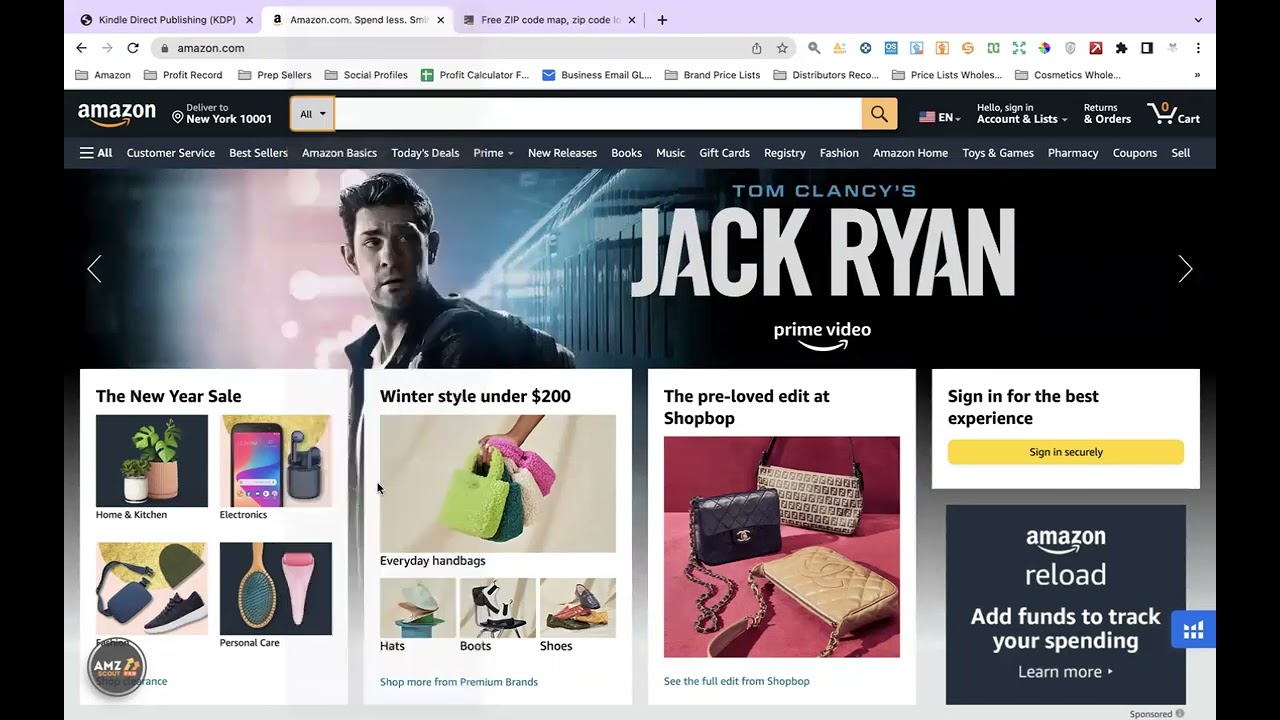Viewport: 1280px width, 720px height.
Task: Open See the full edit from Shopbop
Action: click(x=737, y=681)
